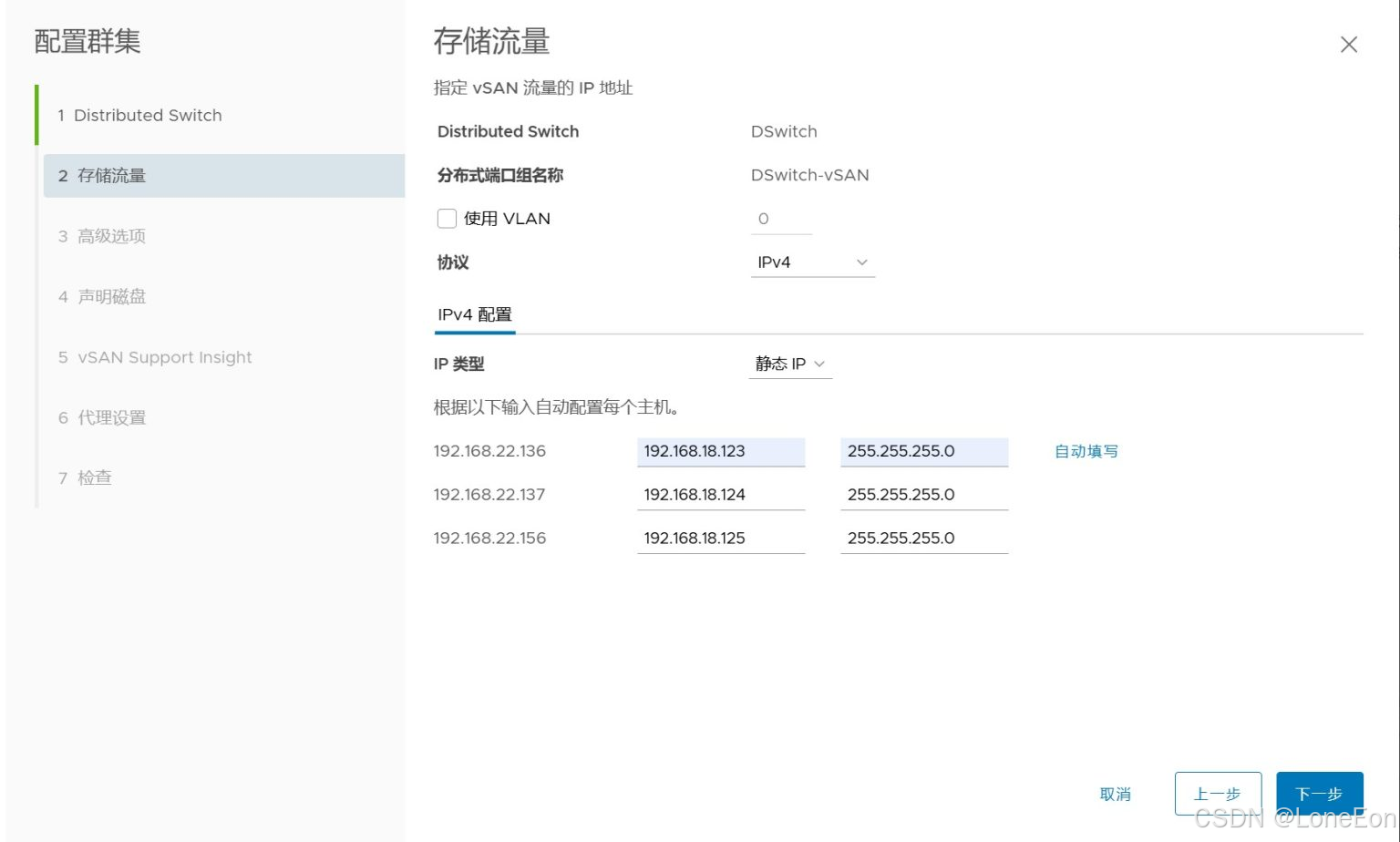Click subnet mask field for host 192.168.22.136
1400x842 pixels.
click(x=924, y=452)
